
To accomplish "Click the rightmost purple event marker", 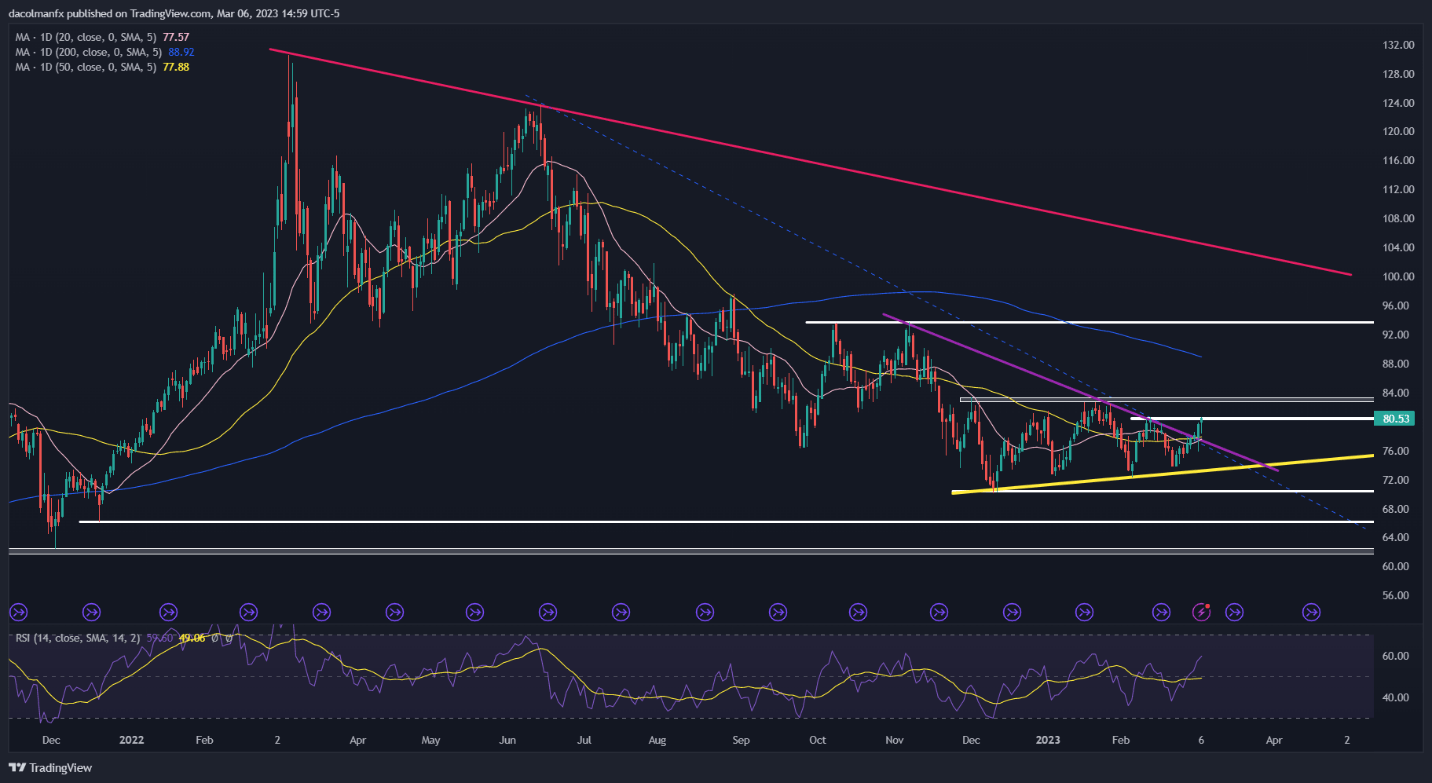I will [1311, 611].
